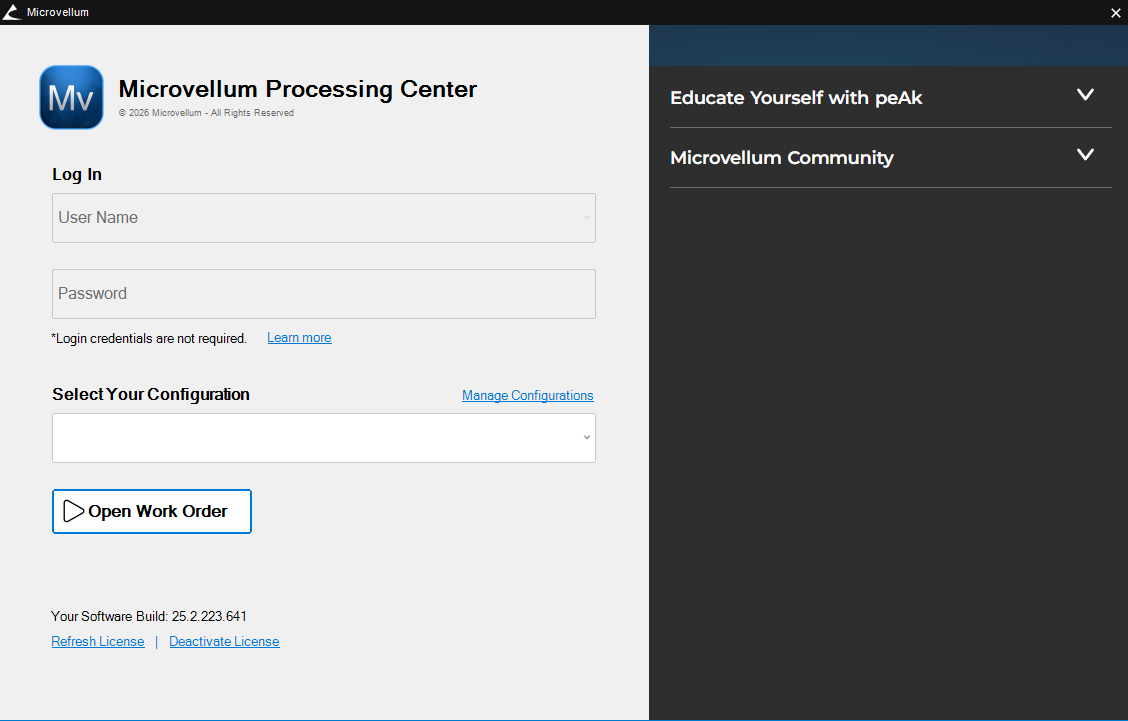Expand the Microvellum Community chevron
This screenshot has height=721, width=1128.
pyautogui.click(x=1085, y=155)
